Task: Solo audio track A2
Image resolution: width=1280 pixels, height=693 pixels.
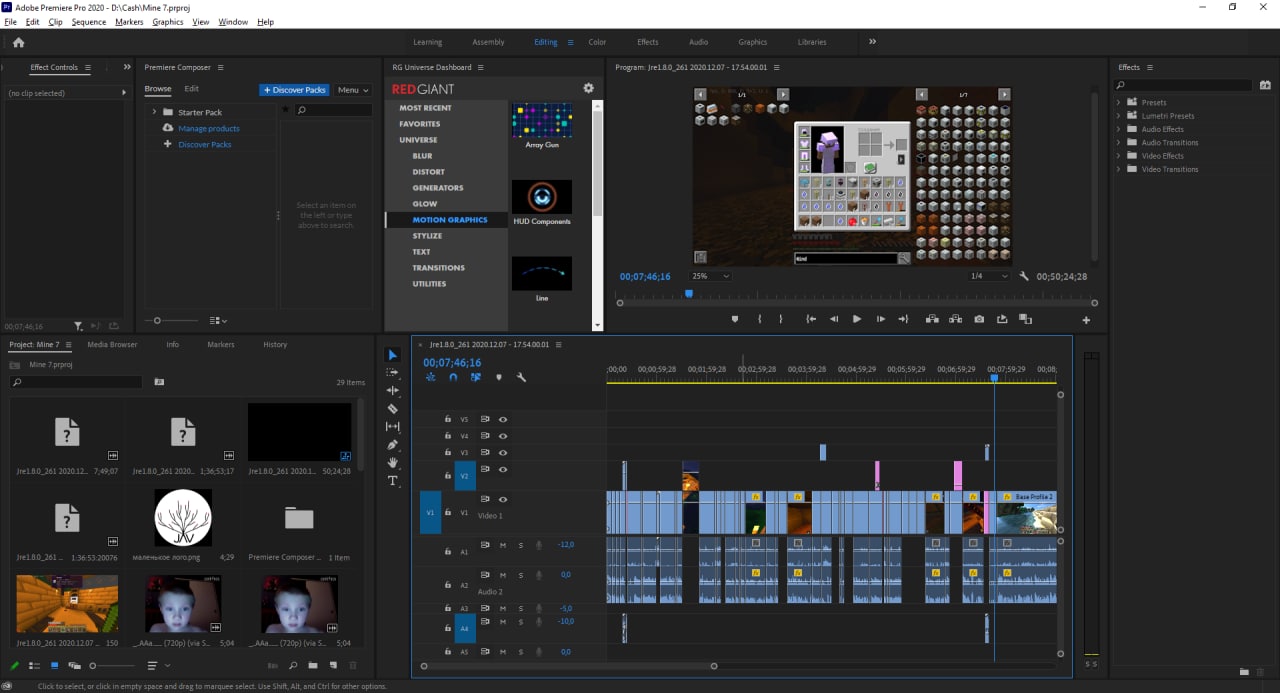Action: (x=520, y=575)
